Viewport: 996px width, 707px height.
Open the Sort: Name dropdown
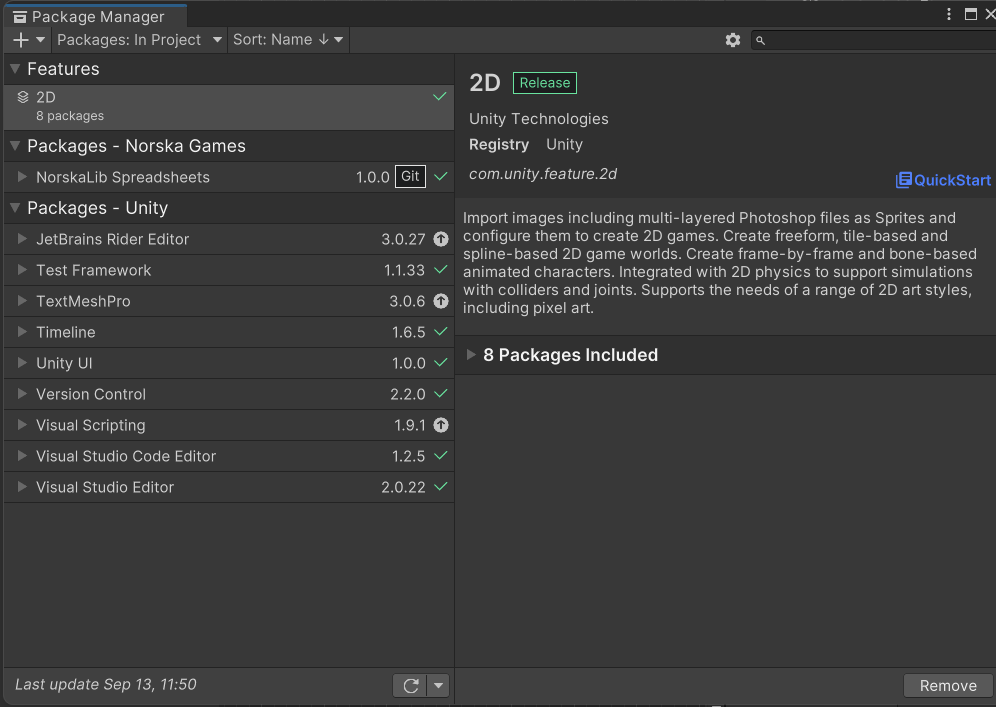[x=288, y=40]
